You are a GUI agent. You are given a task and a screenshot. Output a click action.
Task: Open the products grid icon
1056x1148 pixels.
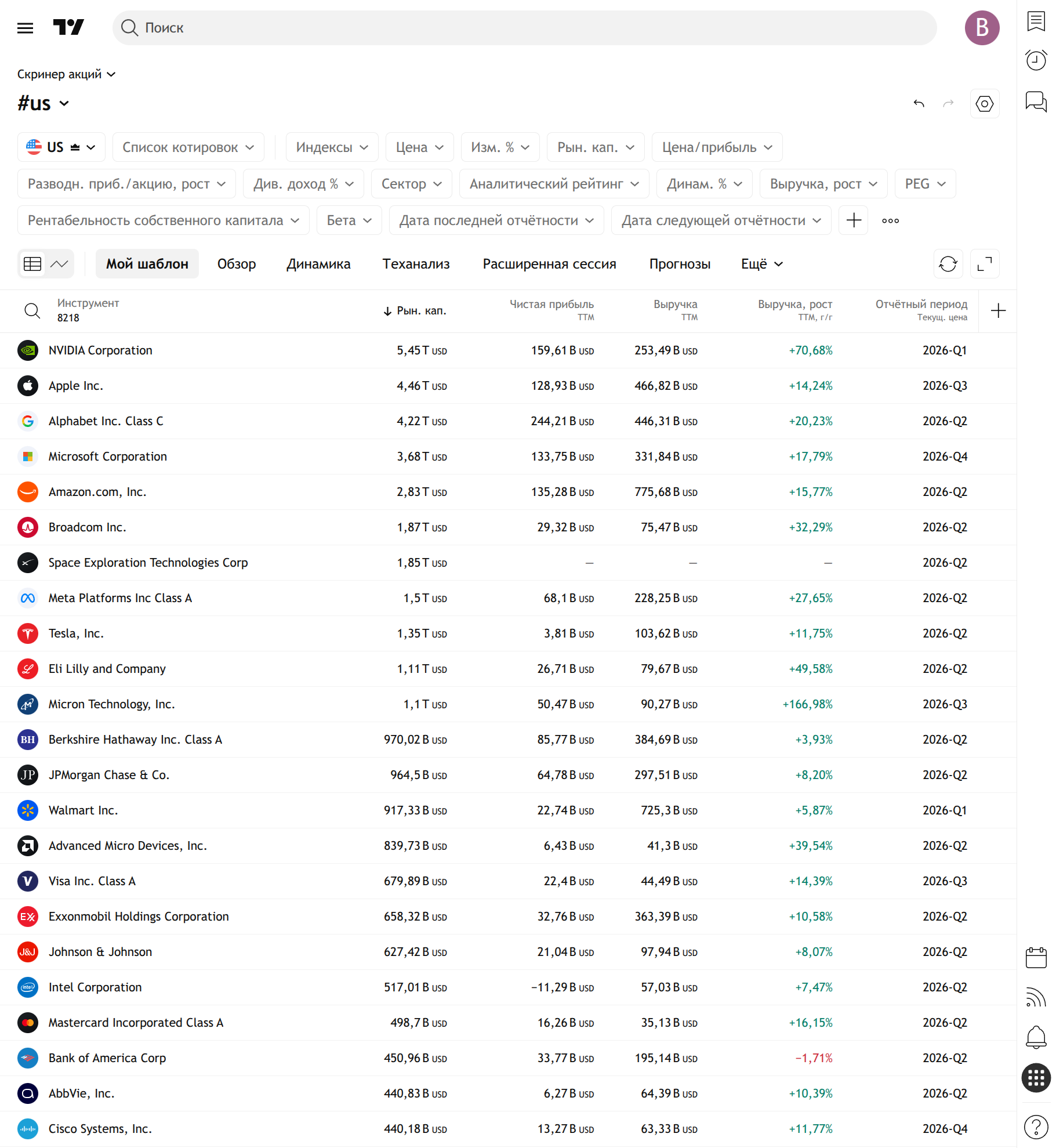point(1036,1078)
